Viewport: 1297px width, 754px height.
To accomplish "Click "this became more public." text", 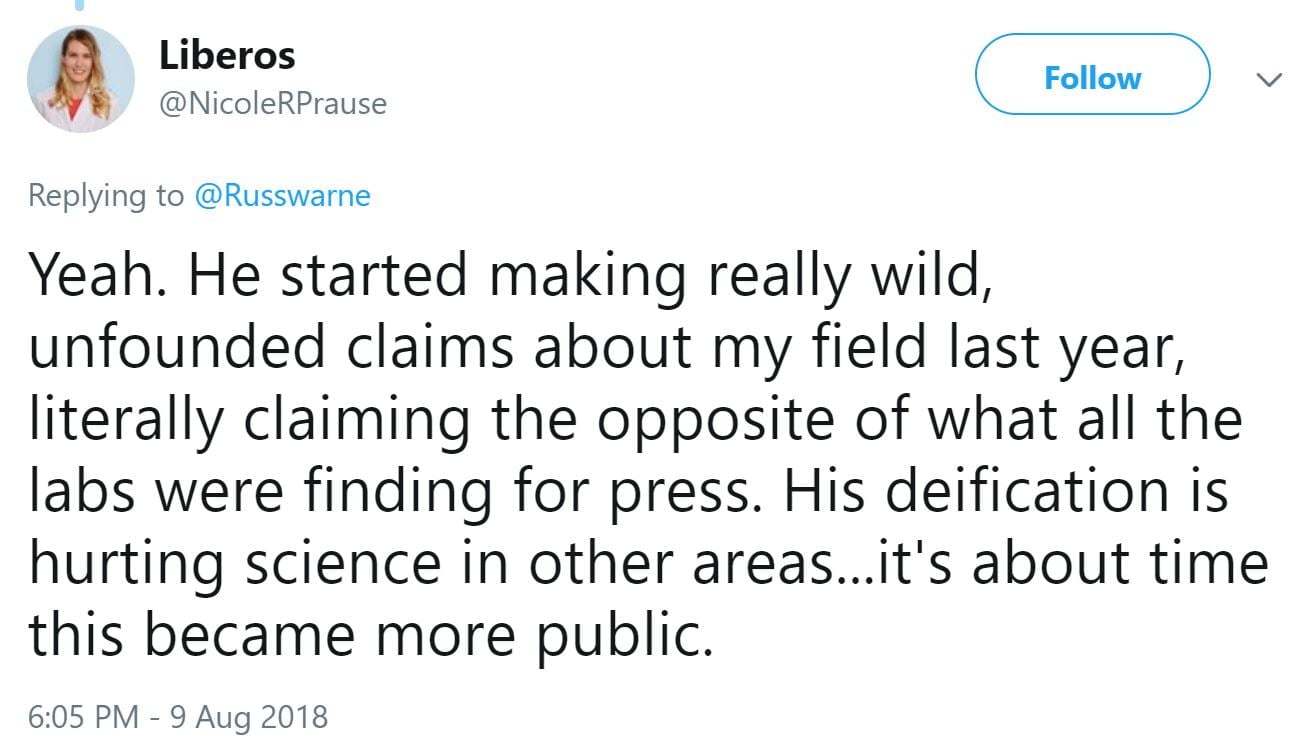I will coord(370,635).
